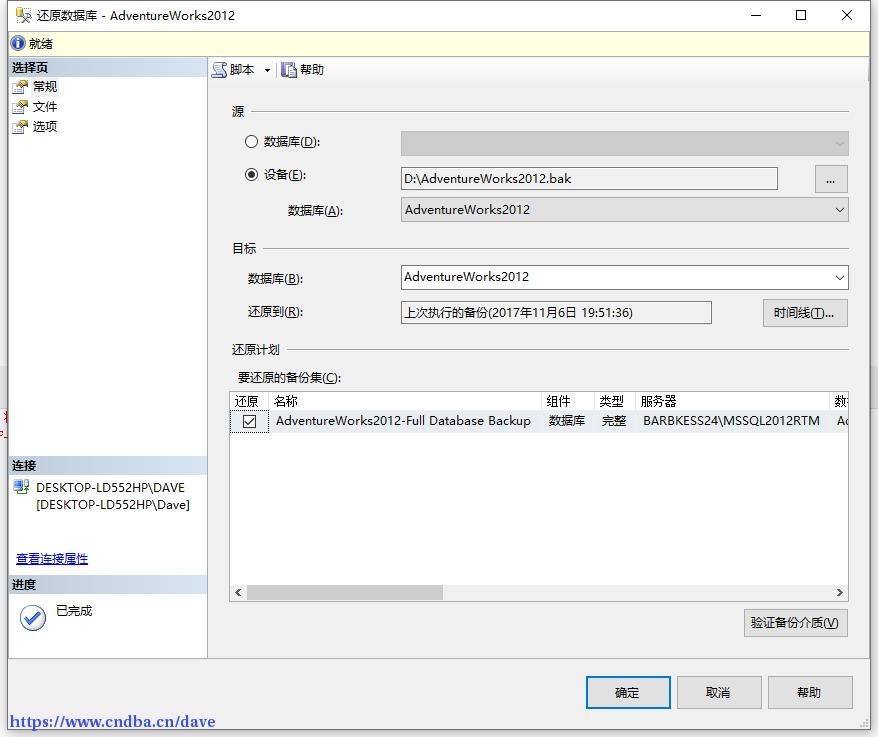Maximize the restore database window
The image size is (878, 737).
[801, 16]
